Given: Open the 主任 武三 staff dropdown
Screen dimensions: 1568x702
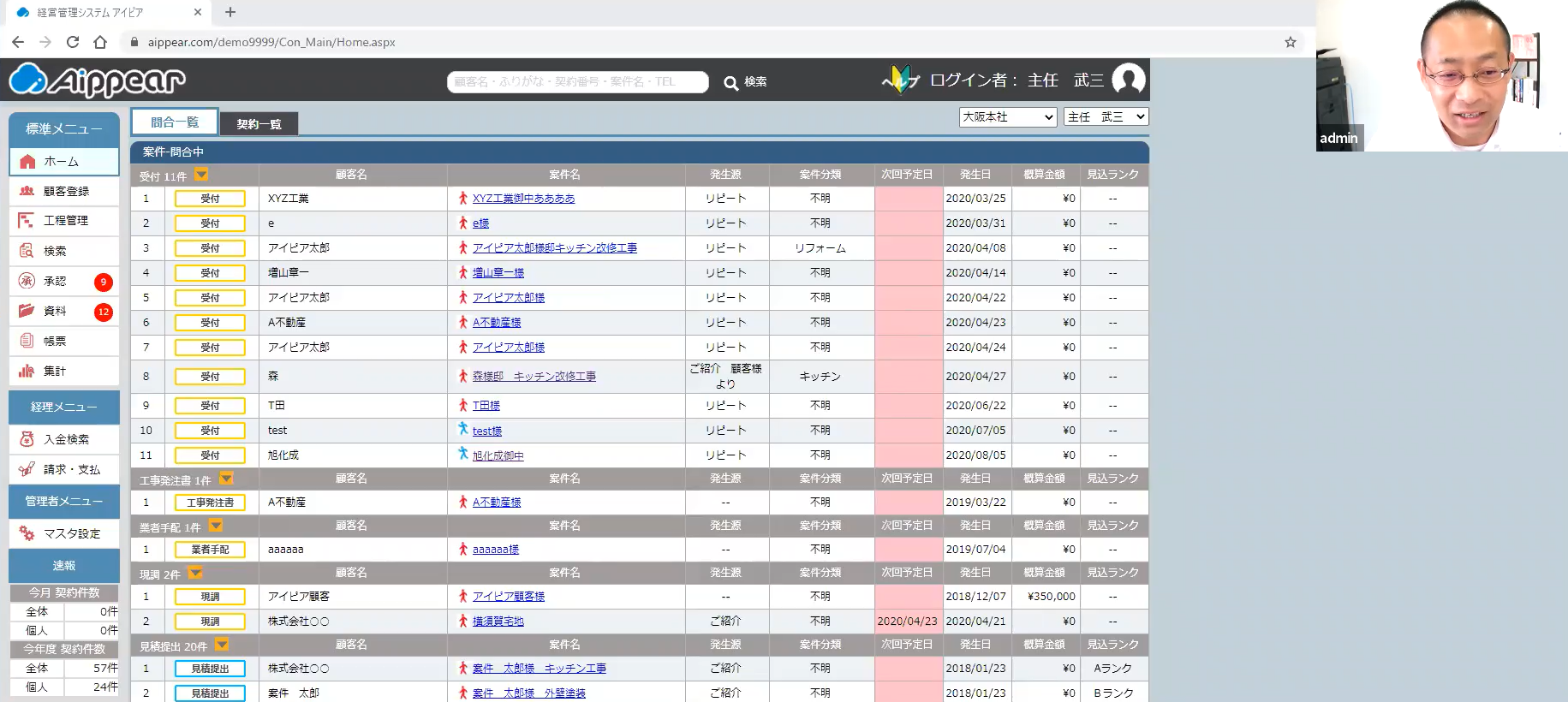Looking at the screenshot, I should coord(1106,117).
